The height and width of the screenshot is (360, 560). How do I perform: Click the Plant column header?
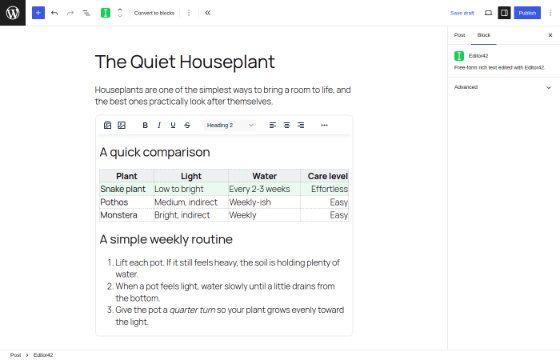coord(126,176)
